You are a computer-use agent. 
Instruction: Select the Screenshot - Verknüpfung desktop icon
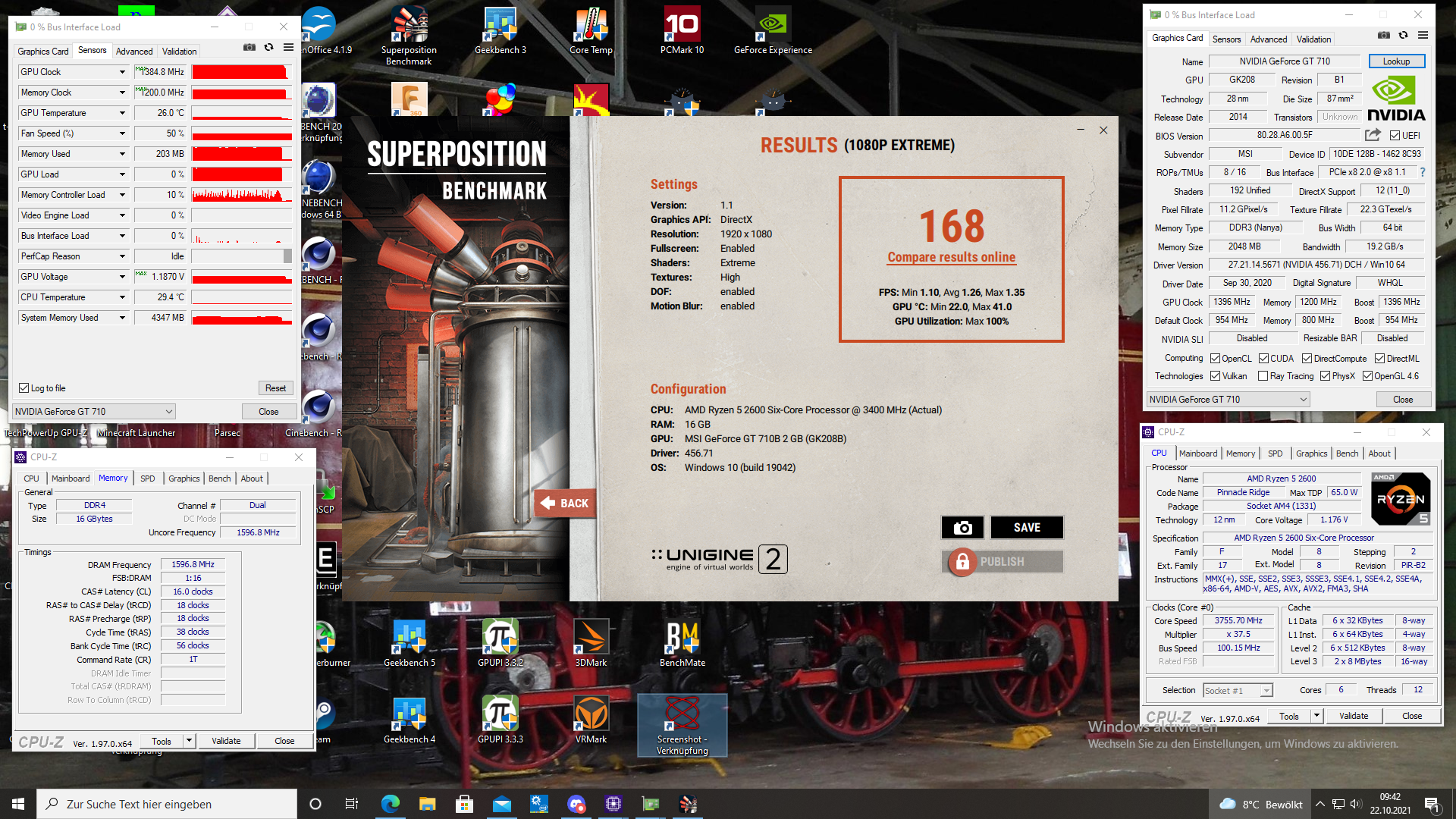(682, 725)
